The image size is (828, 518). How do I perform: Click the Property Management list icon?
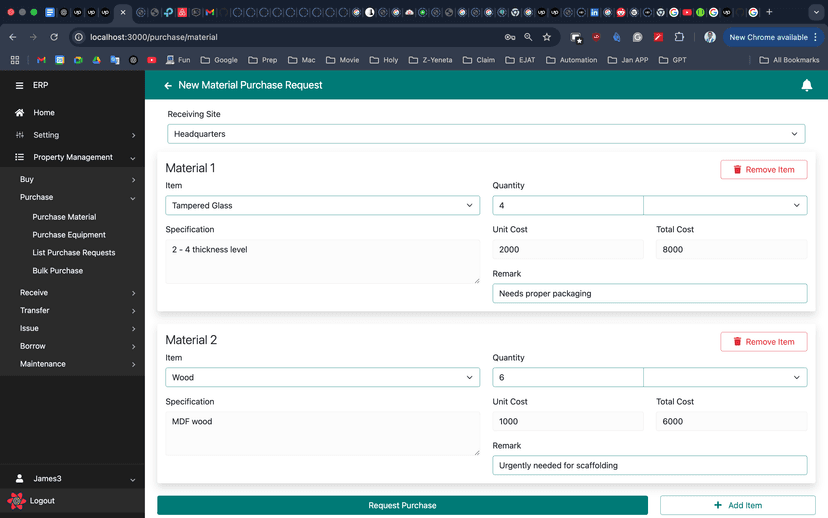pos(20,157)
